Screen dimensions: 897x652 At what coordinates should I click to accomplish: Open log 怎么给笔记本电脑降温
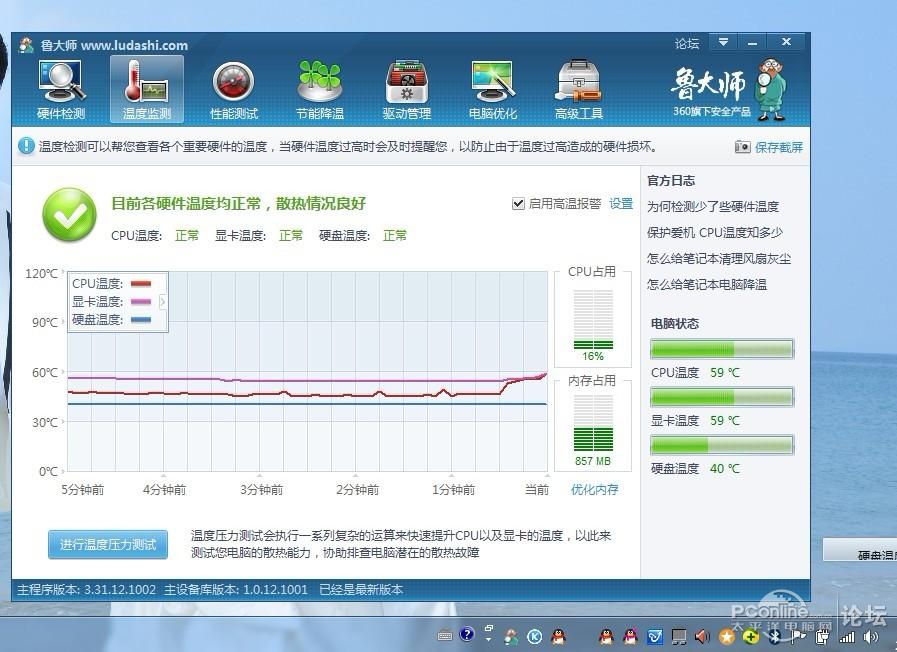pos(707,284)
